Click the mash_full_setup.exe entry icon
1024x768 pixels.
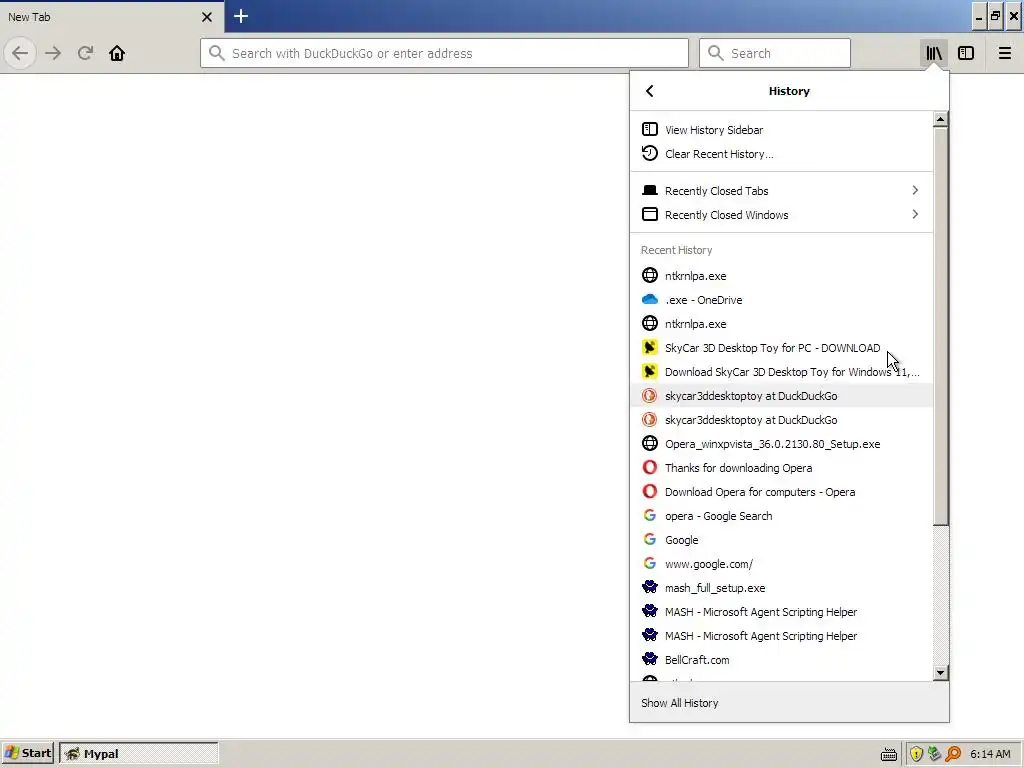point(649,587)
